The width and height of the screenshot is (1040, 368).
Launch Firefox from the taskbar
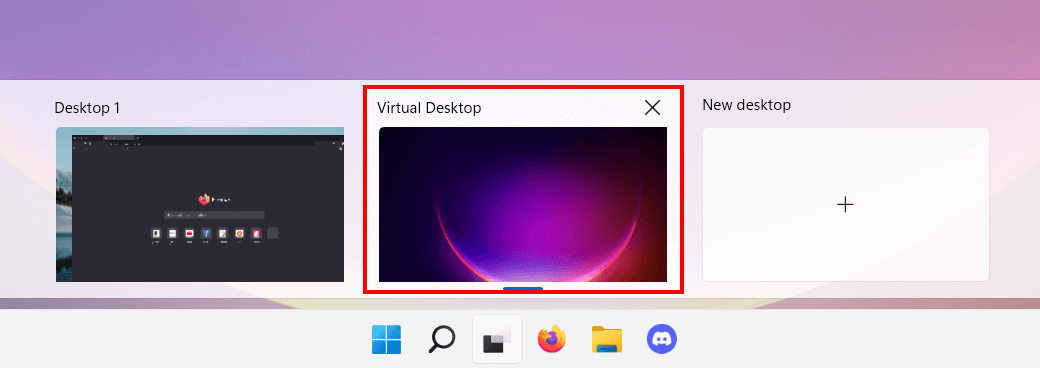(552, 339)
